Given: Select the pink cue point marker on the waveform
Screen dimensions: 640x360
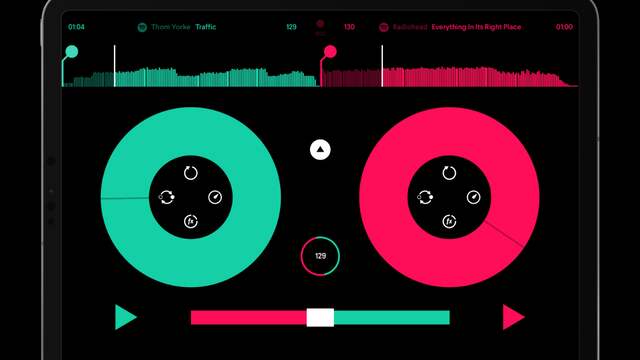Looking at the screenshot, I should coord(330,52).
